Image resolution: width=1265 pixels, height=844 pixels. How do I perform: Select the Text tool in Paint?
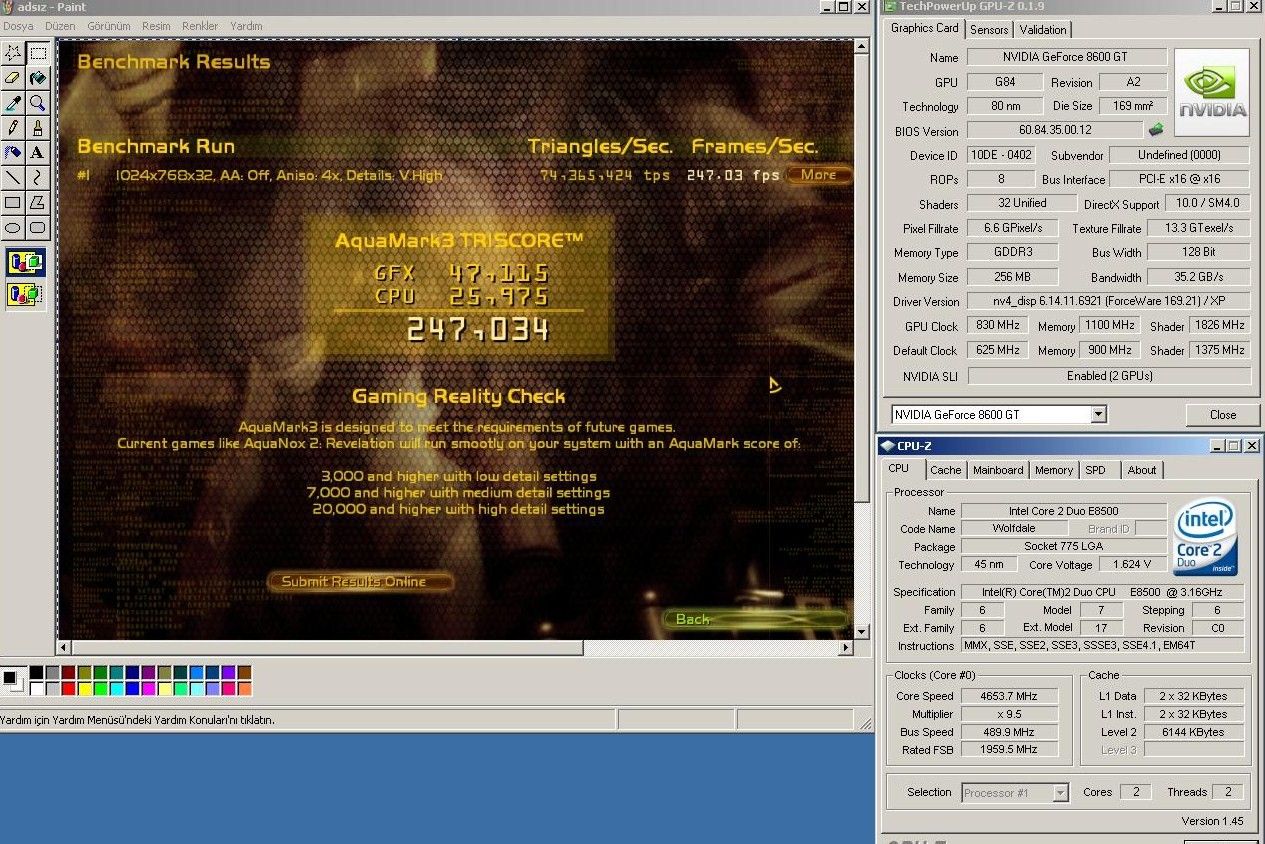pyautogui.click(x=38, y=152)
